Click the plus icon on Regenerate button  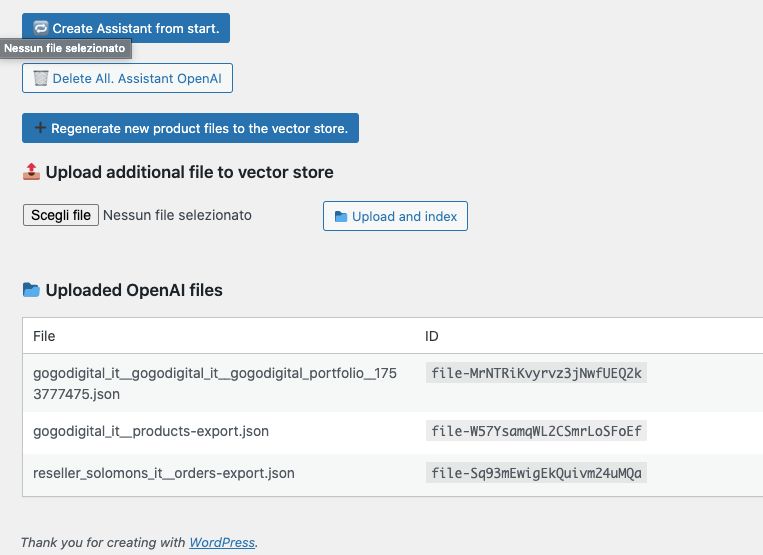click(x=40, y=128)
